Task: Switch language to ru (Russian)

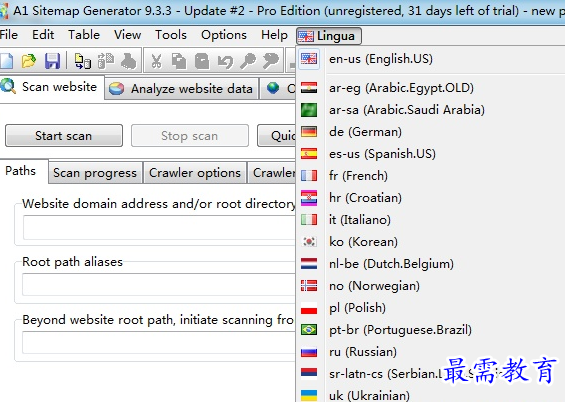Action: click(x=431, y=352)
